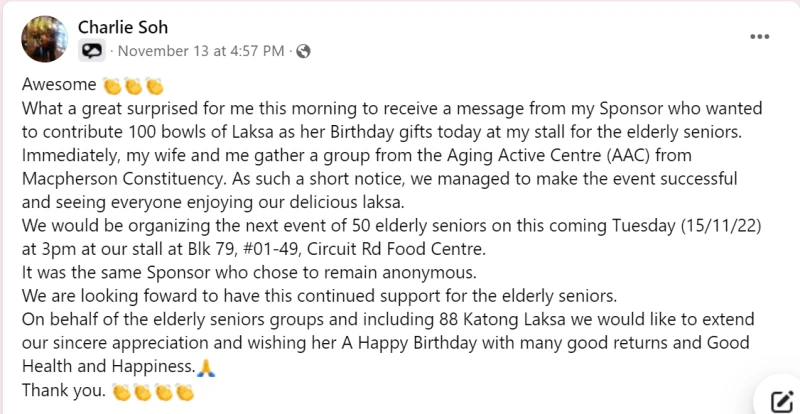Click the last clapping emoji after Awesome
Viewport: 800px width, 414px height.
pyautogui.click(x=153, y=86)
